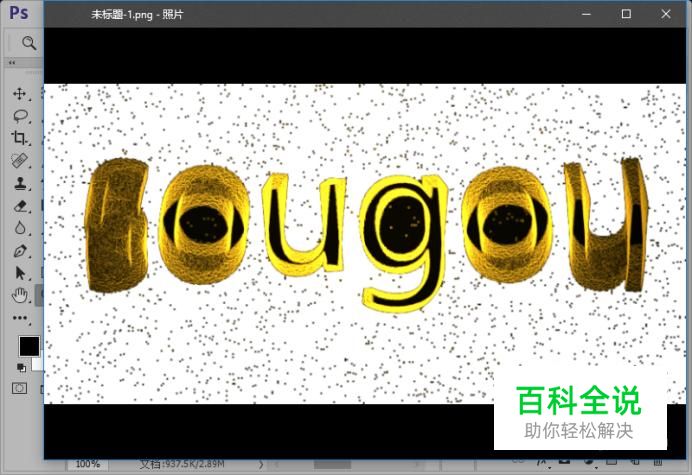
Task: Select the Eraser tool
Action: (20, 206)
